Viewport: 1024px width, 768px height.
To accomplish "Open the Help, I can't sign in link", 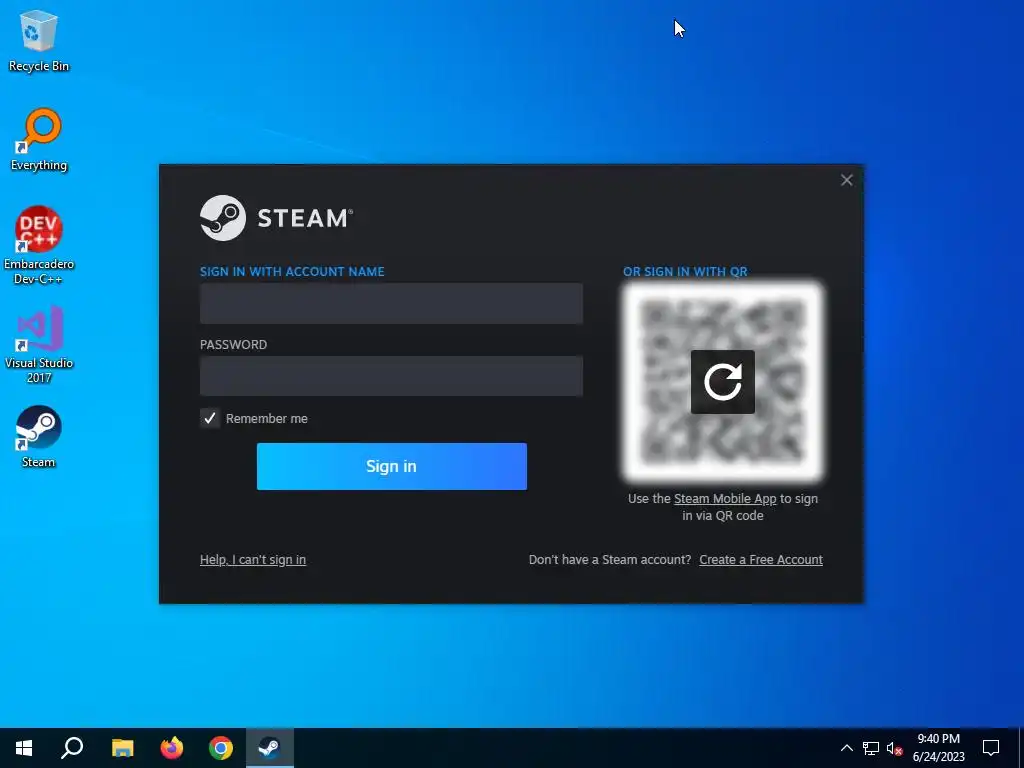I will (x=253, y=560).
